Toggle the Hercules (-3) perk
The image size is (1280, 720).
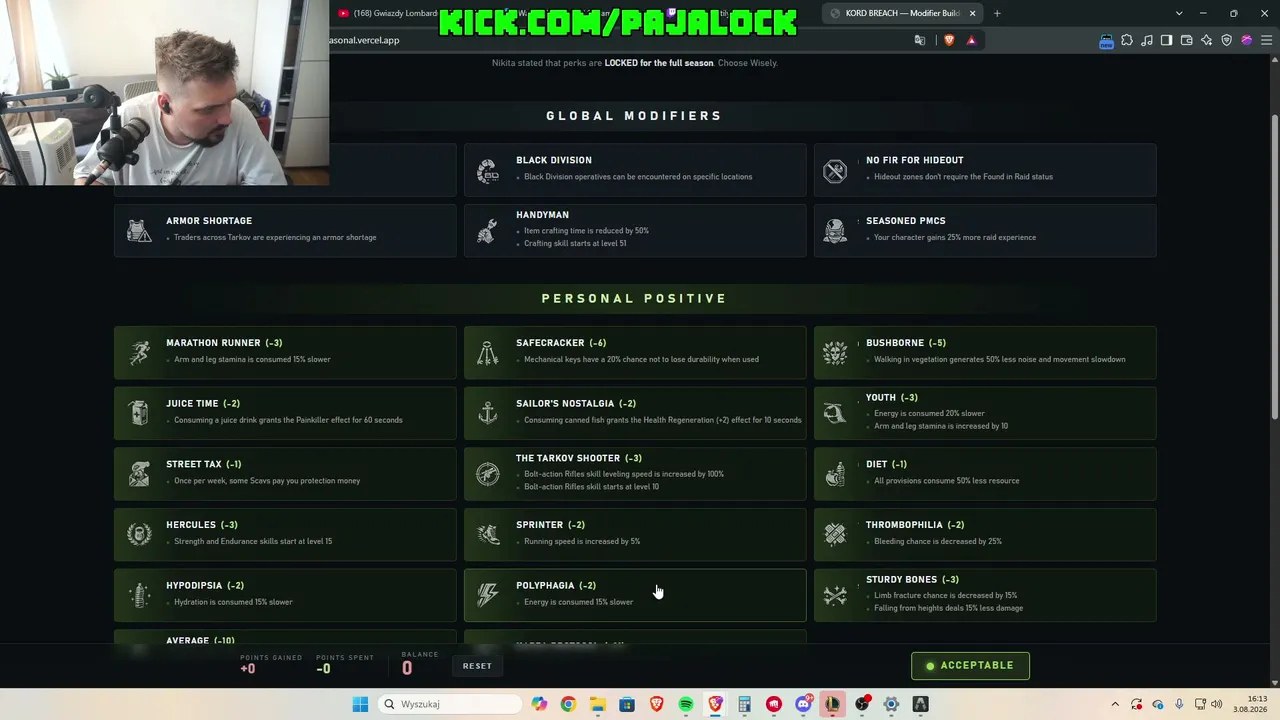pos(285,534)
